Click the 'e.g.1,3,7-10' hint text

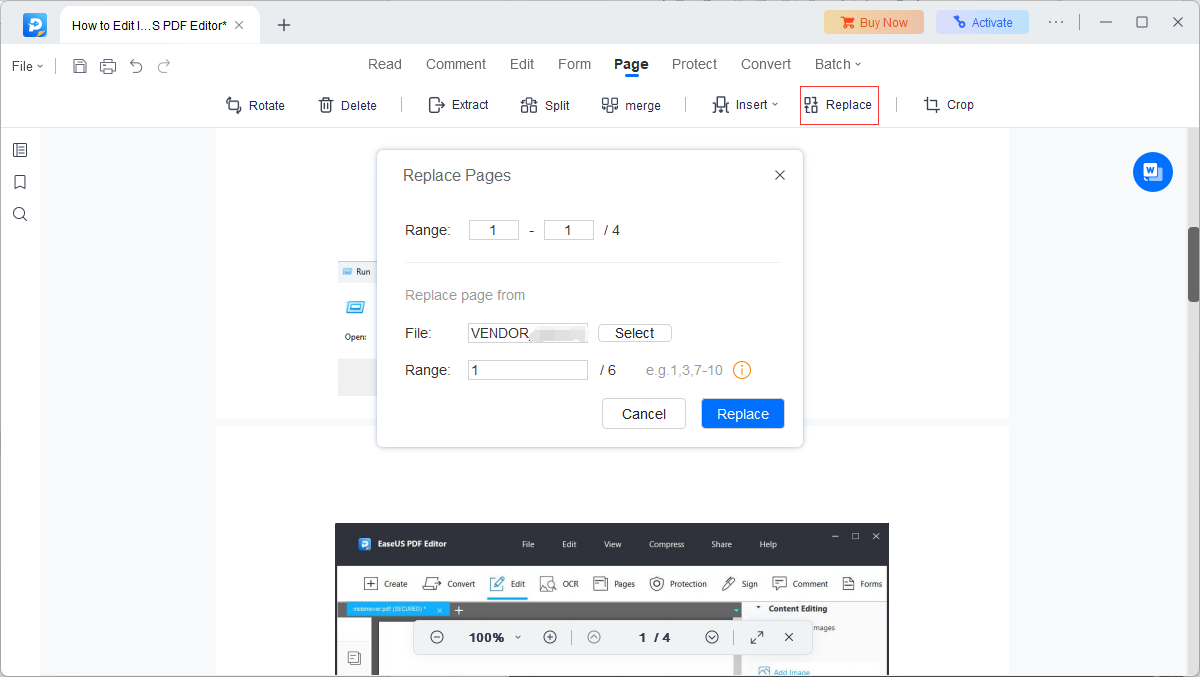(684, 370)
